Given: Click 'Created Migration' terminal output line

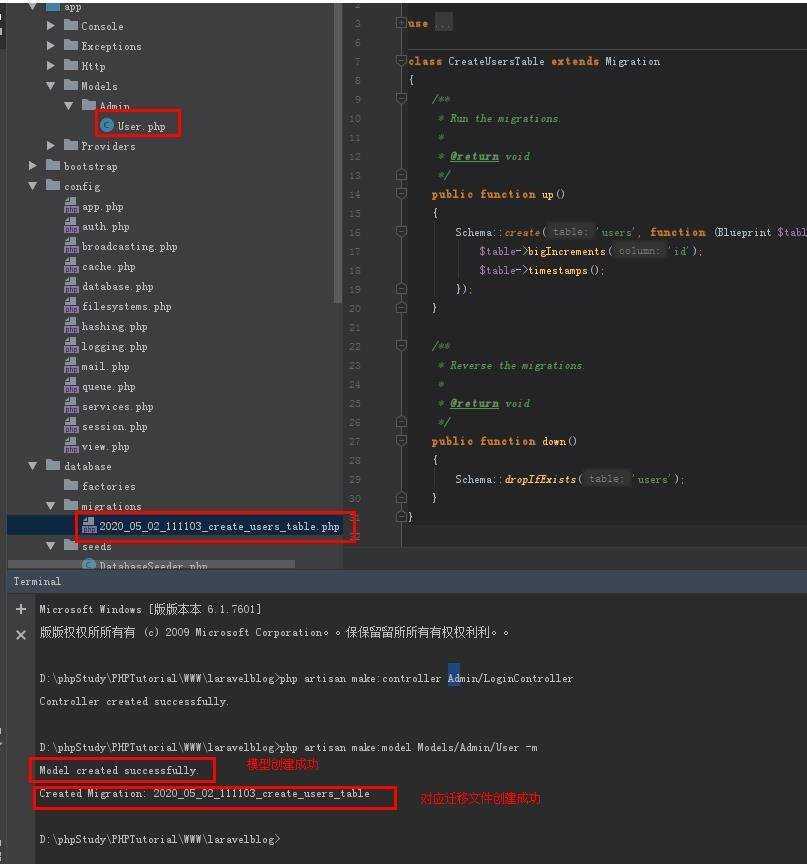Looking at the screenshot, I should [x=204, y=793].
